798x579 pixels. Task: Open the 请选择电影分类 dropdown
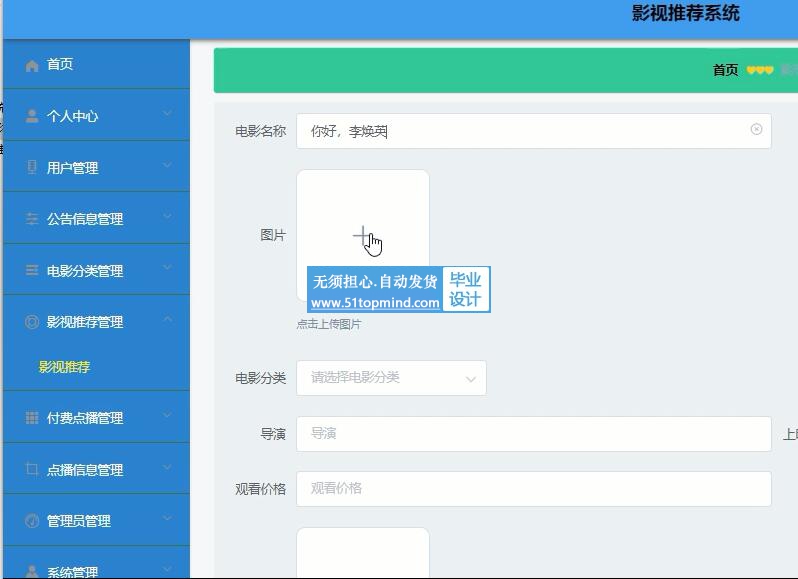pos(391,378)
